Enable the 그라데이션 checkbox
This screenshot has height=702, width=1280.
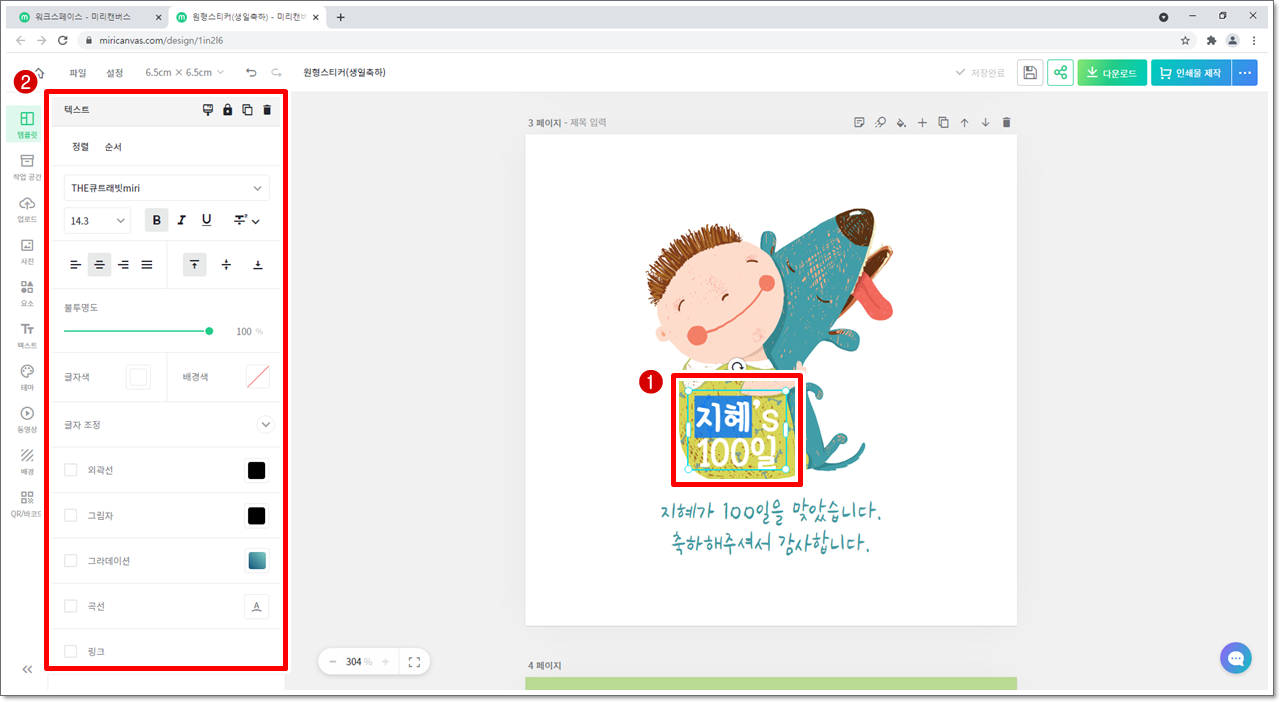pos(71,561)
